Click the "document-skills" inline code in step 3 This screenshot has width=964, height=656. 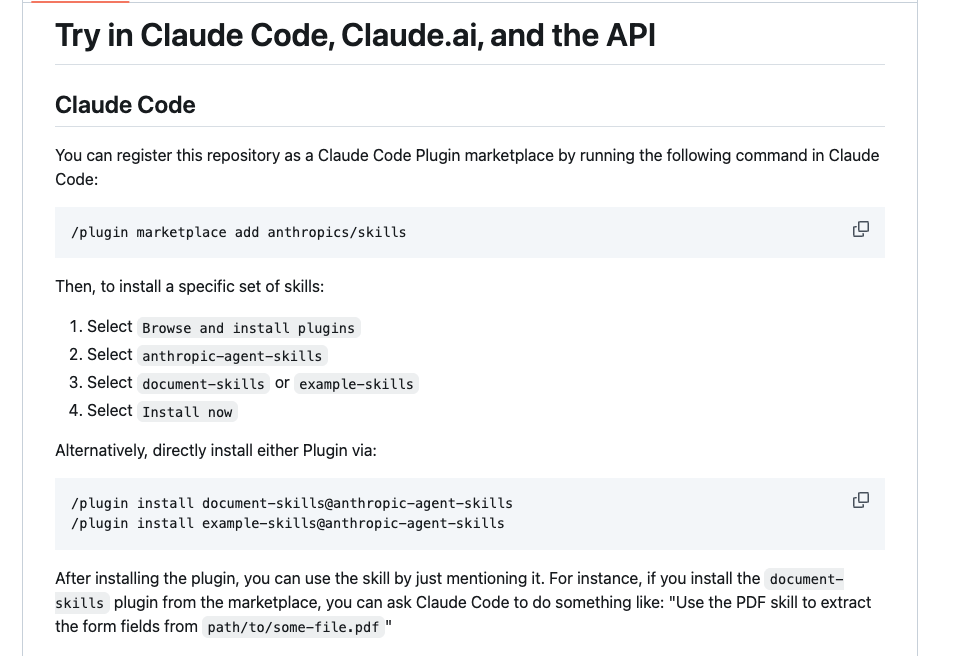203,384
